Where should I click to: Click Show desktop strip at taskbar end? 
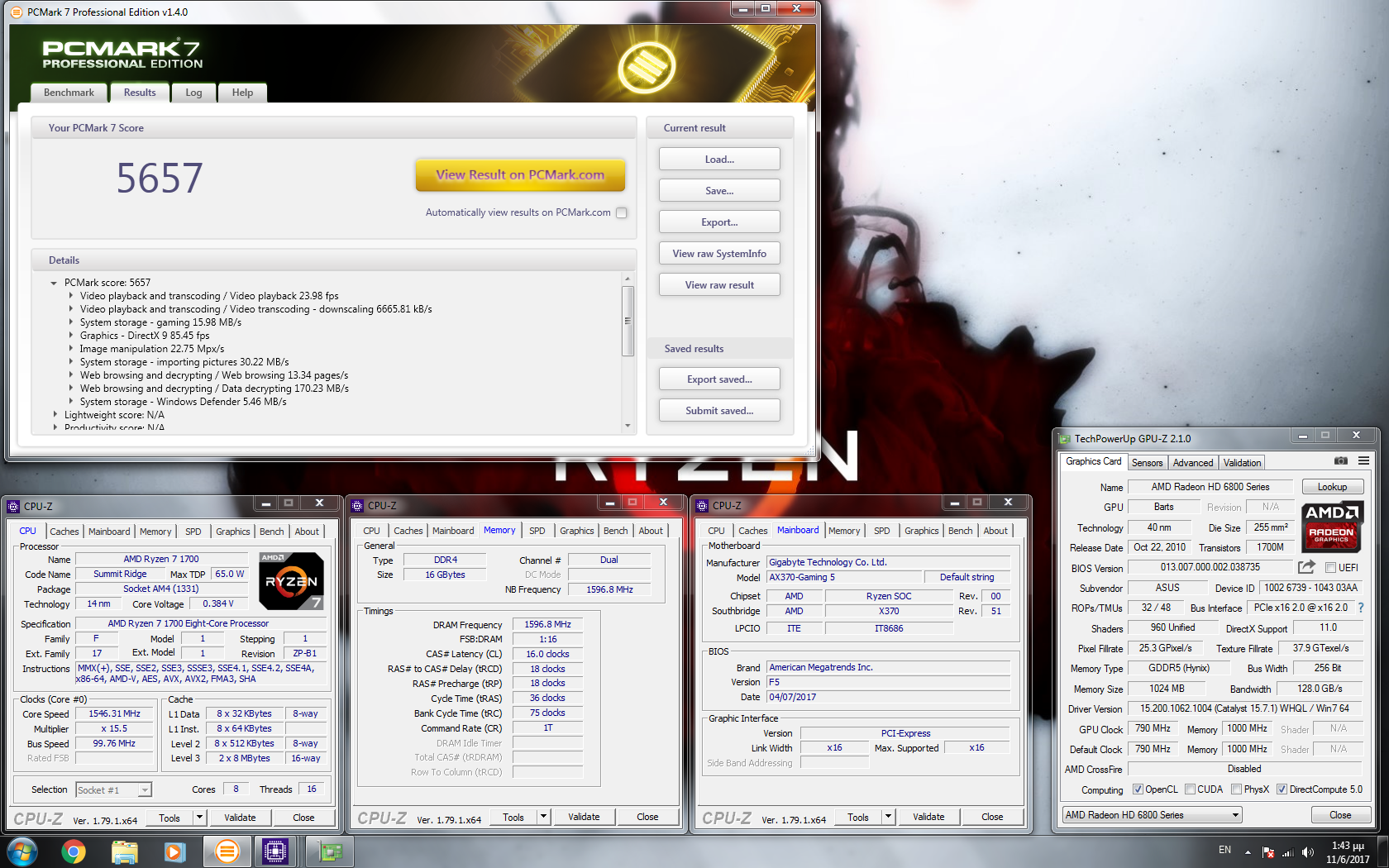[x=1382, y=851]
